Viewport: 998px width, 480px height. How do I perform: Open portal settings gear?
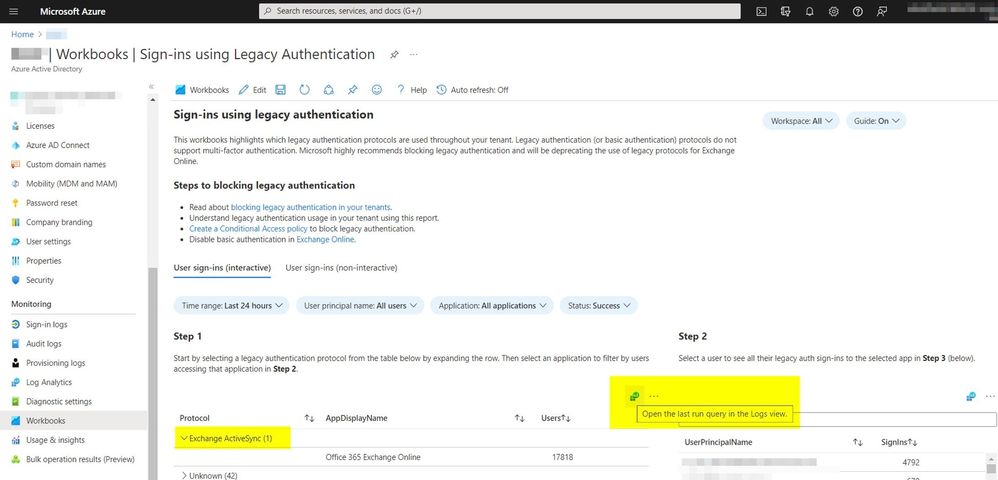pyautogui.click(x=834, y=11)
